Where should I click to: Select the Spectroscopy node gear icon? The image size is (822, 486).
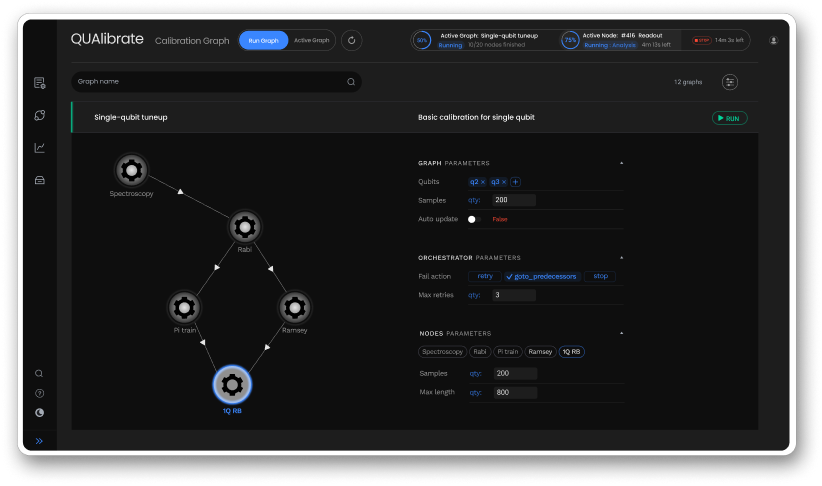click(x=131, y=169)
